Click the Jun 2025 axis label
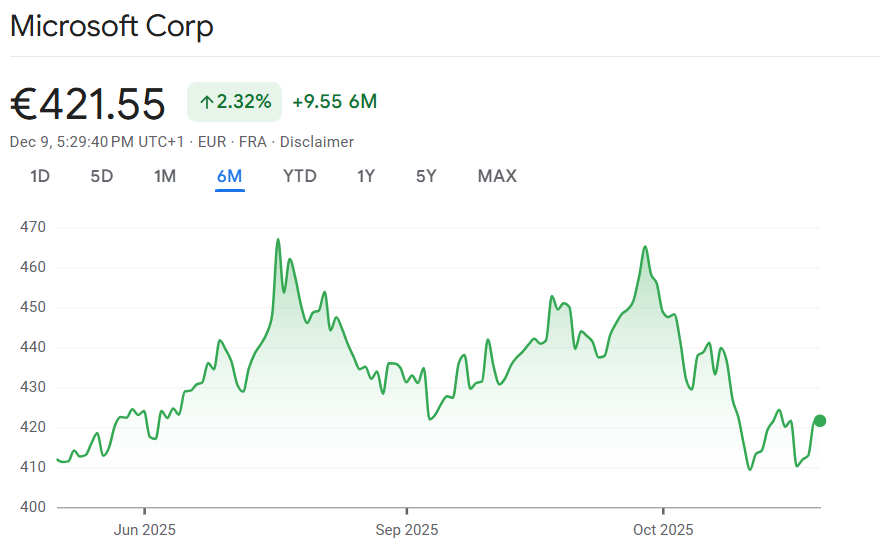880x547 pixels. click(145, 529)
